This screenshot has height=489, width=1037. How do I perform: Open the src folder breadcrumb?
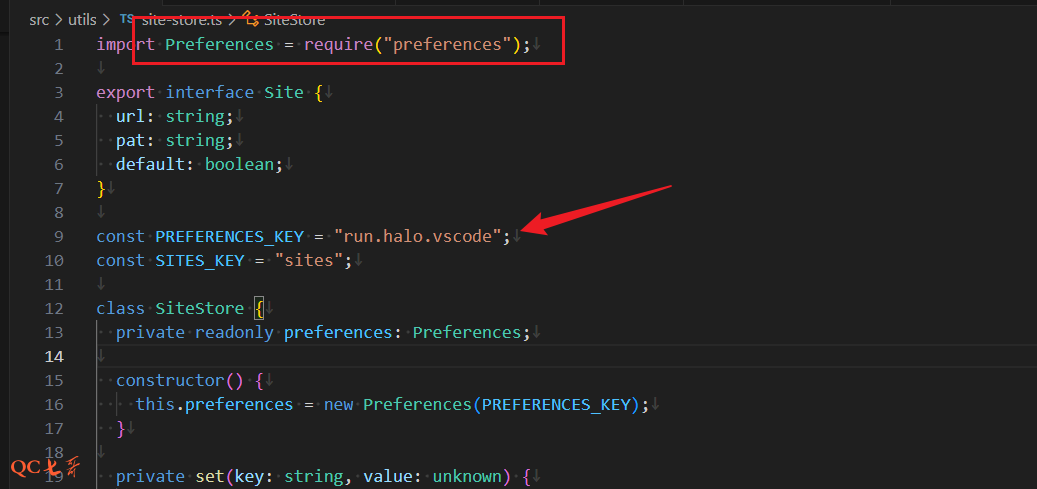tap(39, 19)
